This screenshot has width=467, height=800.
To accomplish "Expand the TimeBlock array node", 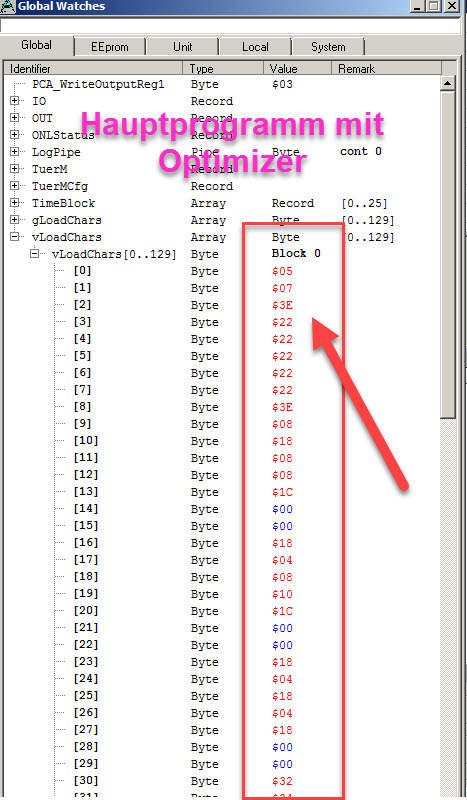I will [15, 203].
